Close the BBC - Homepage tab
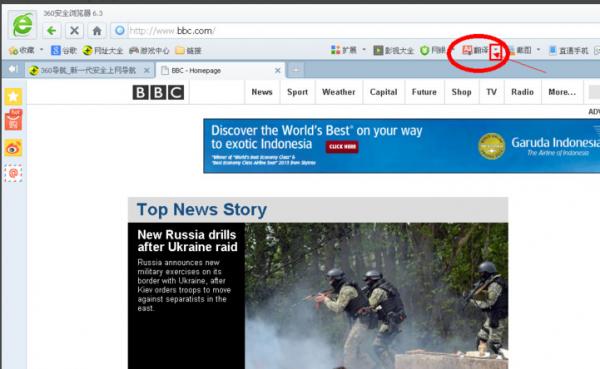This screenshot has height=369, width=600. click(x=278, y=70)
